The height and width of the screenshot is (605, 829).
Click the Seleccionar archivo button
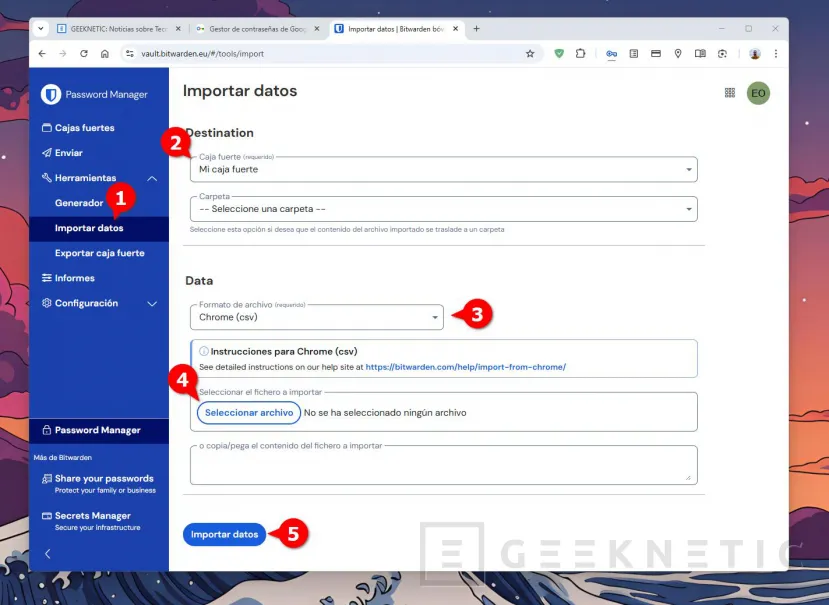click(248, 412)
